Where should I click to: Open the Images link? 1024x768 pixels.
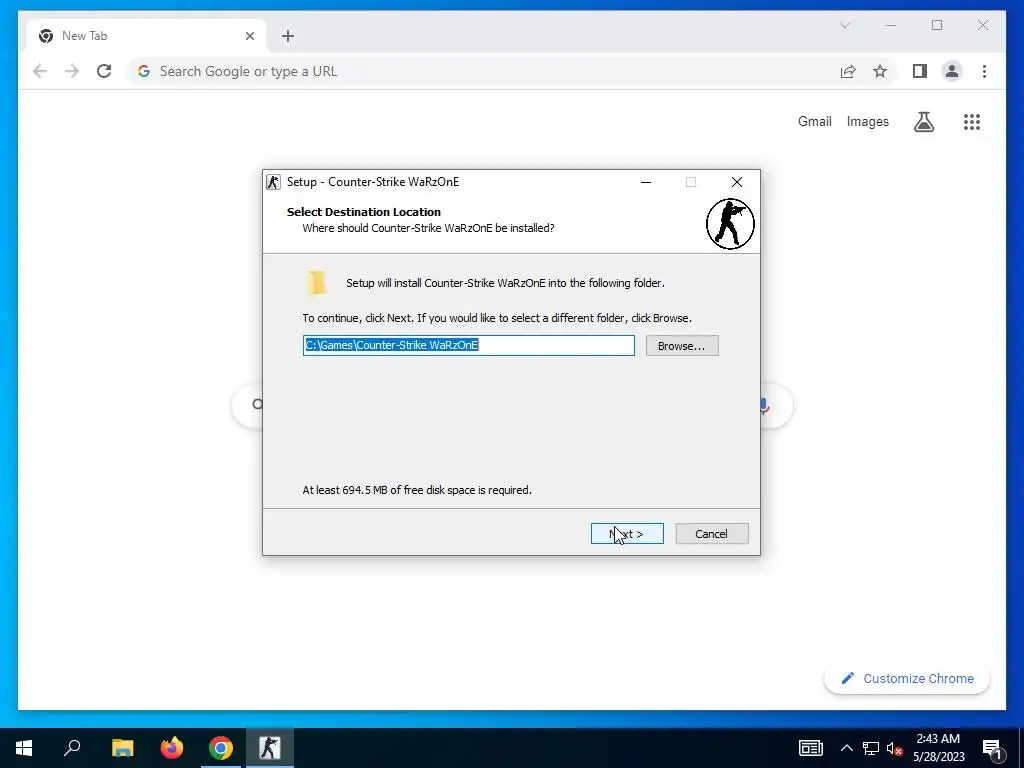coord(867,121)
